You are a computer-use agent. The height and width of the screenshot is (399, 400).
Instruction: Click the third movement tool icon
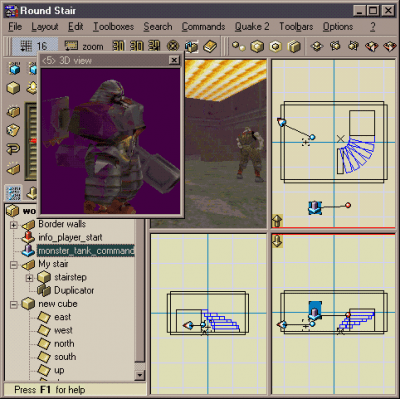pyautogui.click(x=353, y=46)
